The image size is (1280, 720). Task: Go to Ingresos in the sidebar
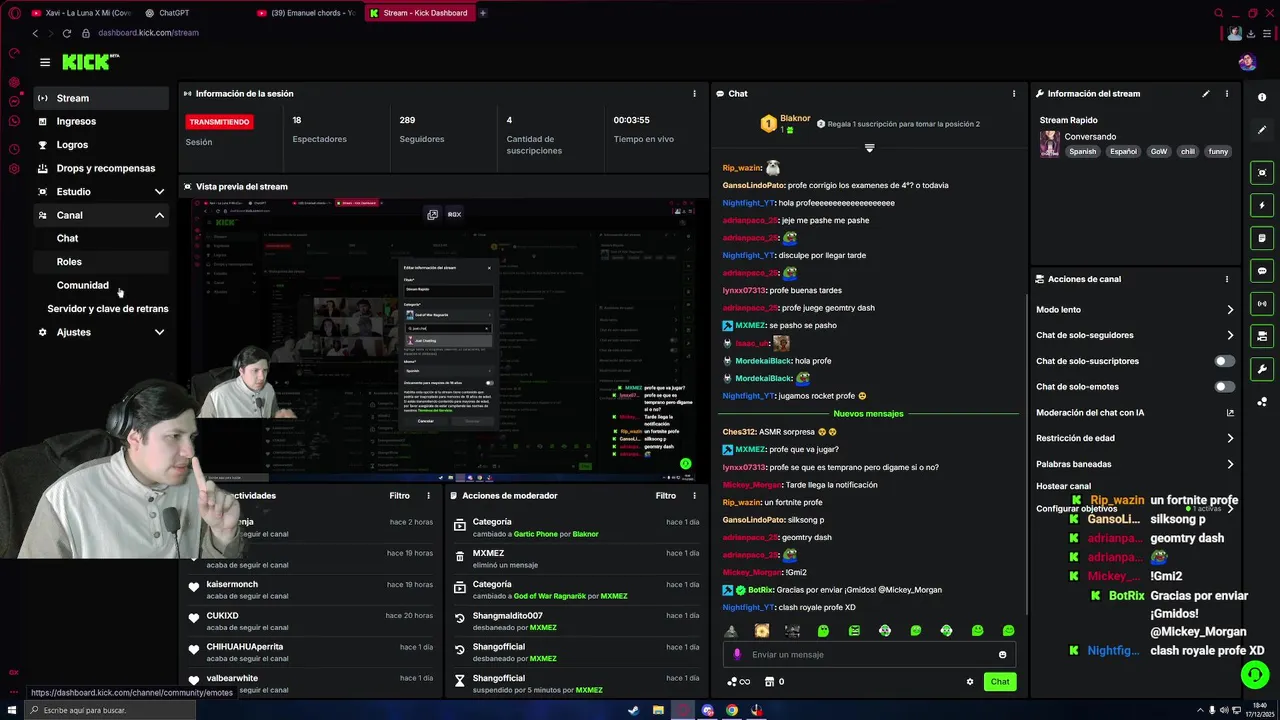click(102, 121)
